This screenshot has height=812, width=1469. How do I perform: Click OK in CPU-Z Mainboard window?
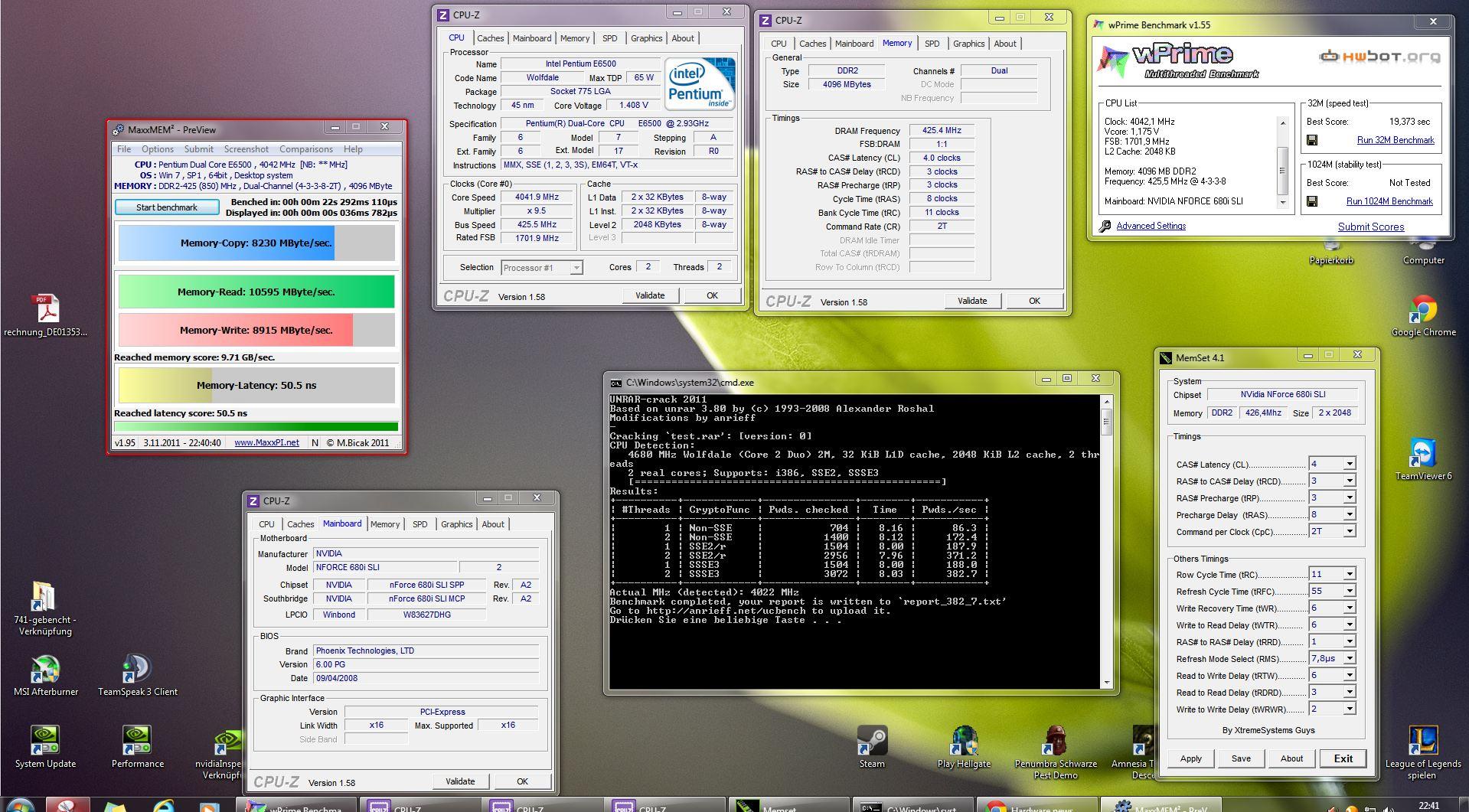click(x=522, y=781)
